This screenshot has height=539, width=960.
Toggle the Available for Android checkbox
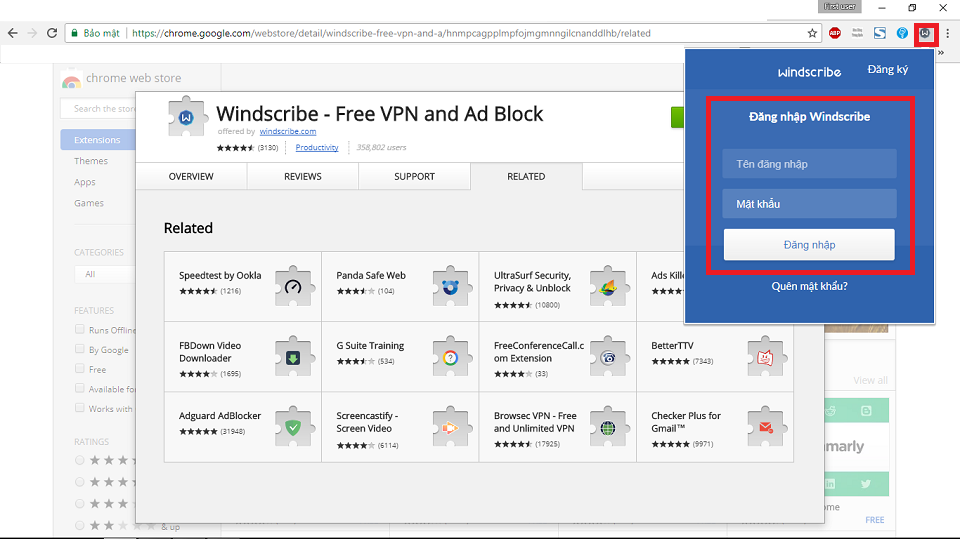tap(80, 388)
